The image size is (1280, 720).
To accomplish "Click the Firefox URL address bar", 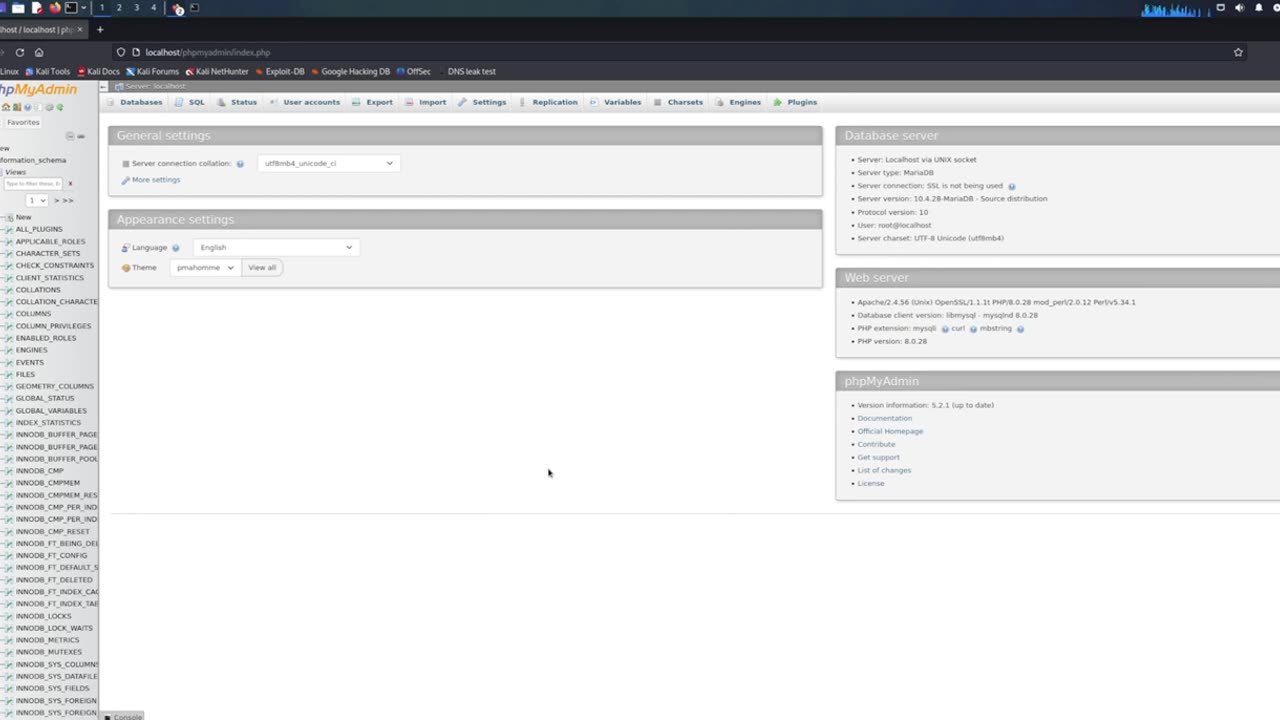I will click(680, 52).
